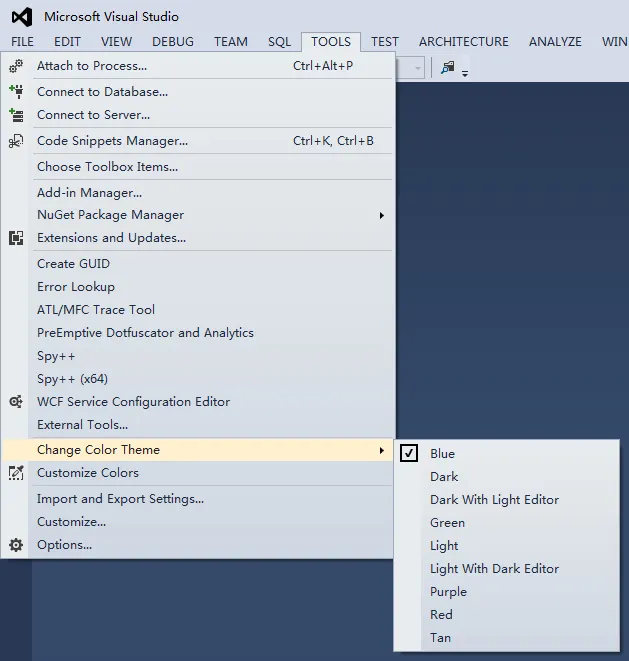The image size is (629, 661).
Task: Launch the ATL/MFC Trace Tool
Action: point(198,310)
